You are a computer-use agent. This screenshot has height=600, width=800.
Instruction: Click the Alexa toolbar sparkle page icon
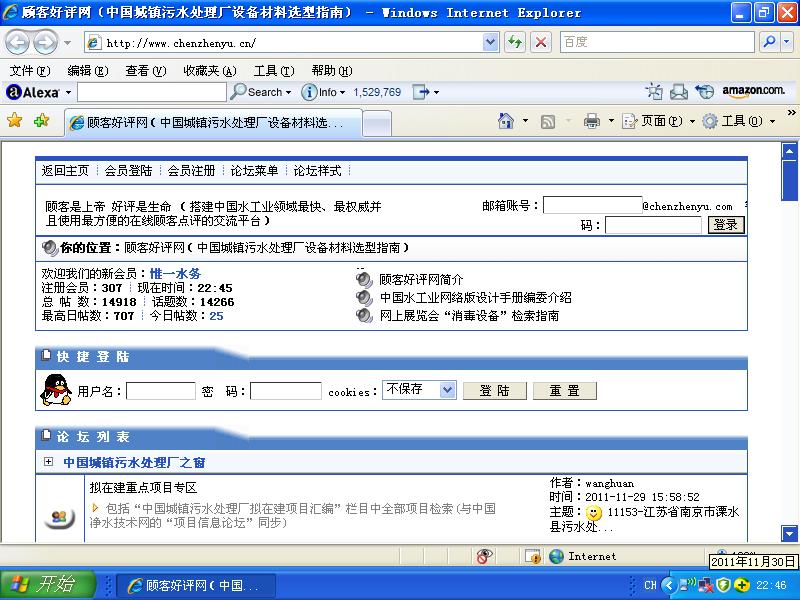(654, 92)
